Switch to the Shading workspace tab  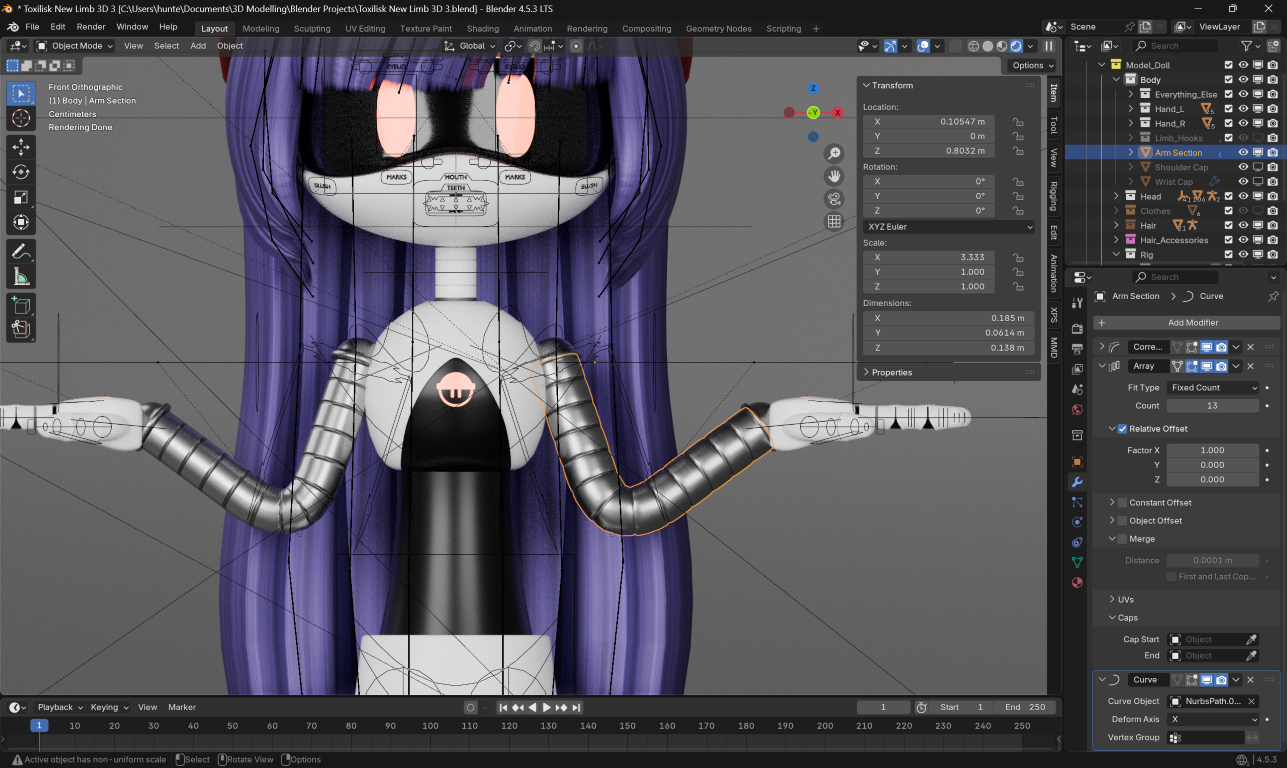tap(483, 29)
